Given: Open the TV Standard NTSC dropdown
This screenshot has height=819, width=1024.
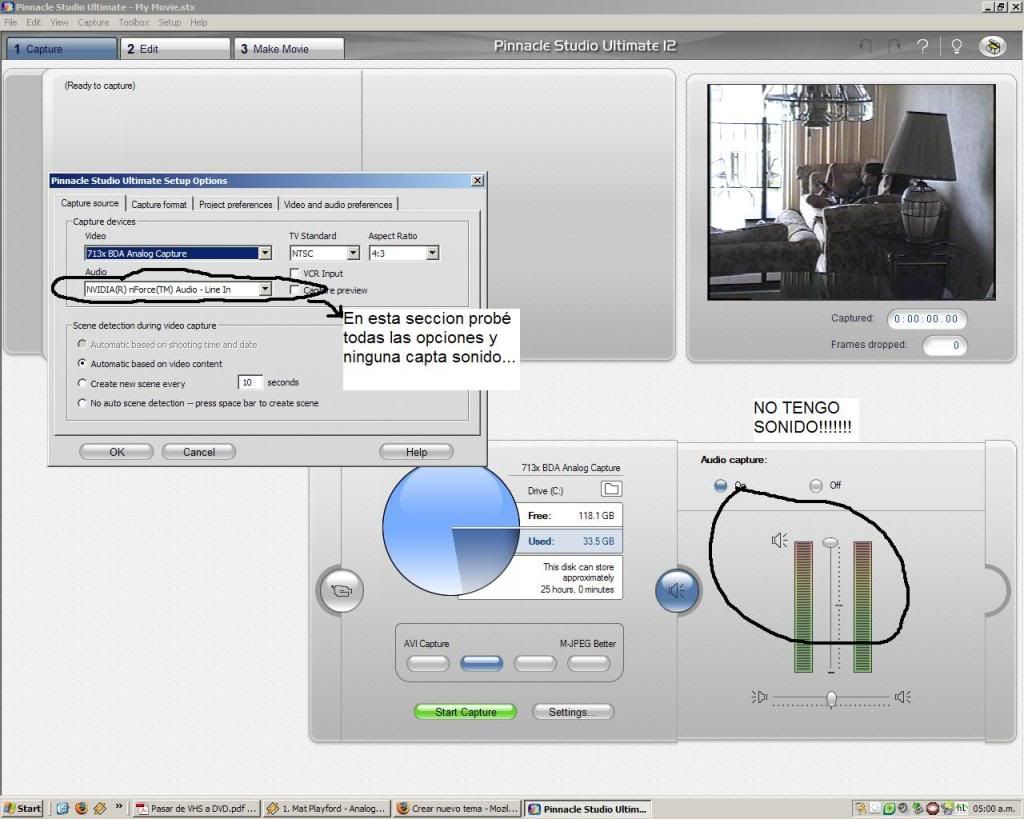Looking at the screenshot, I should tap(353, 253).
